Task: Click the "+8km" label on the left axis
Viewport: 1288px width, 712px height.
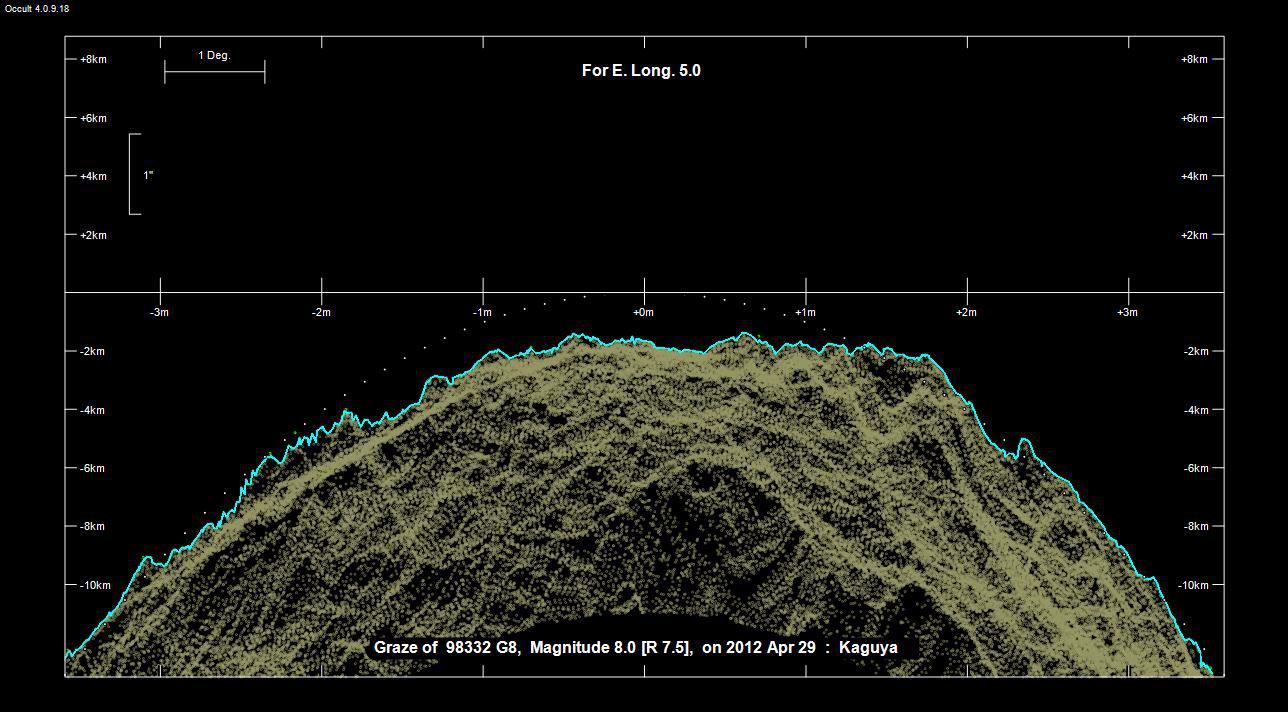Action: click(x=93, y=59)
